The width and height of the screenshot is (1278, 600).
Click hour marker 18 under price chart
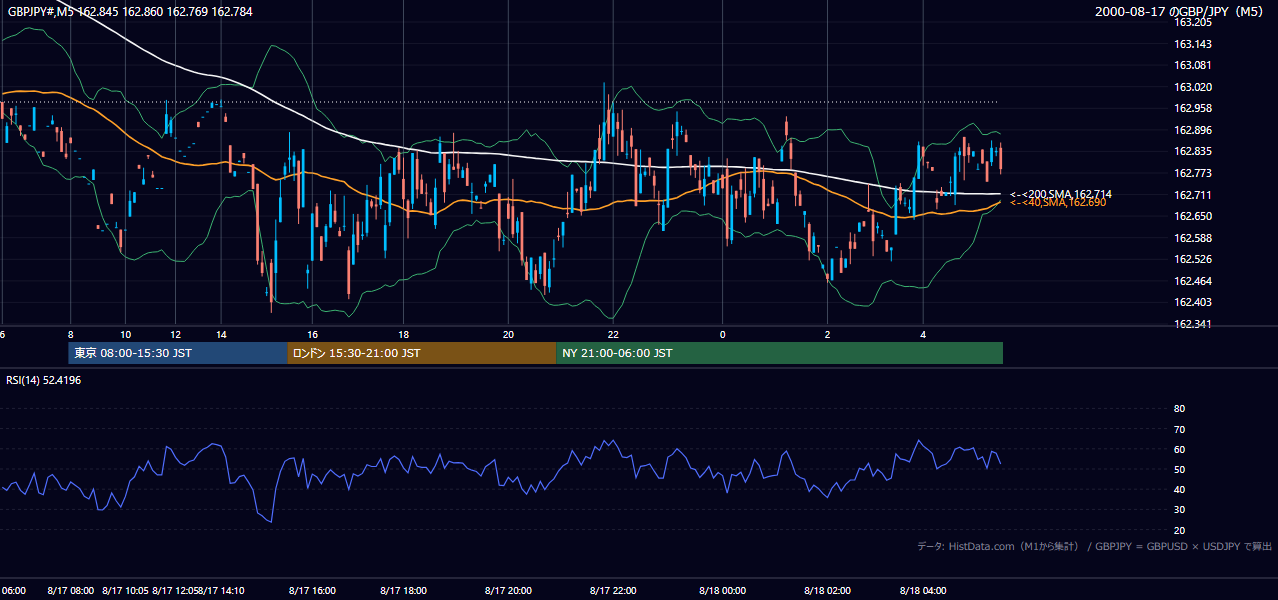click(403, 334)
